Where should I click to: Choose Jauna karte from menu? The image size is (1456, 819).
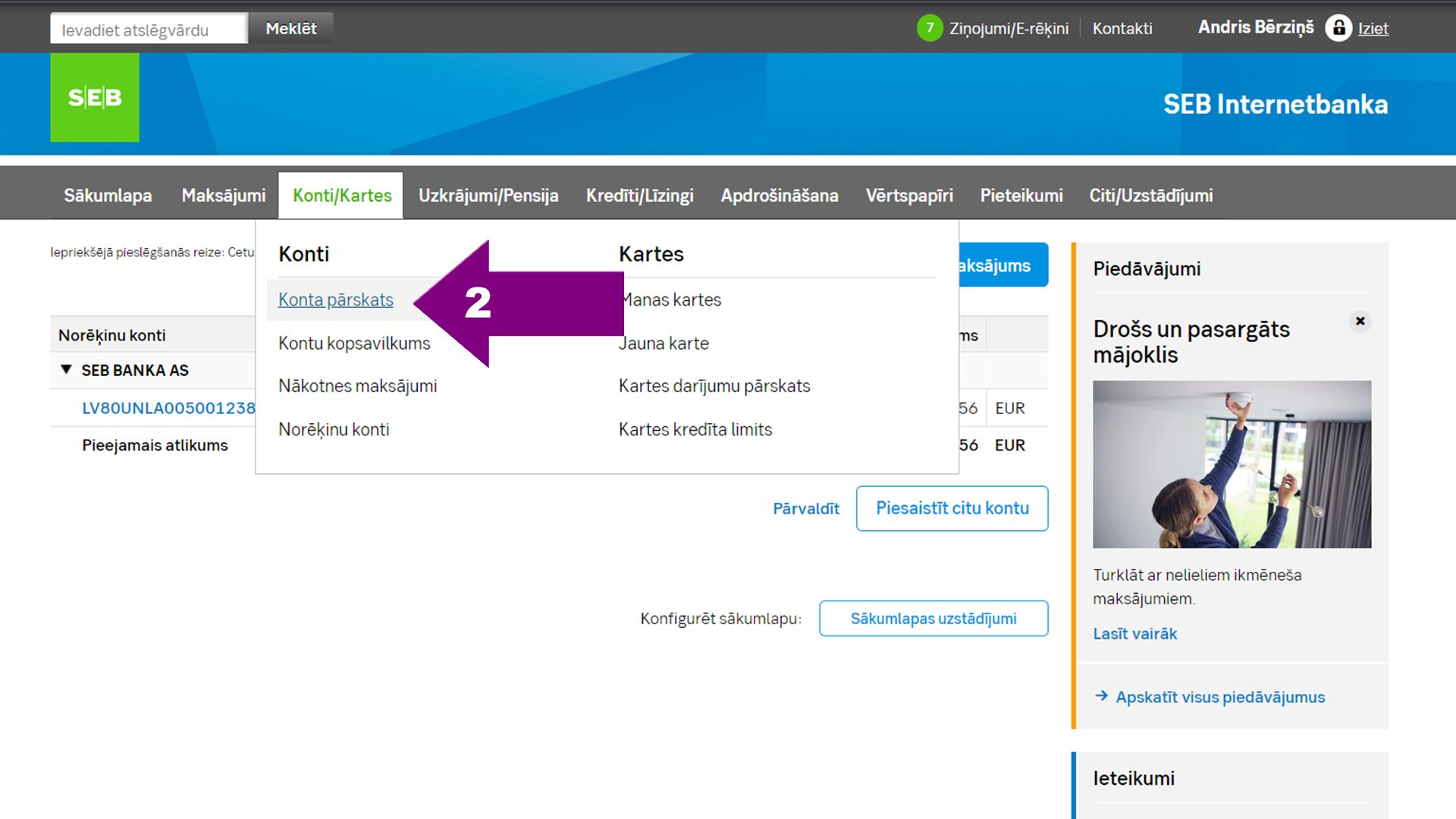point(664,343)
